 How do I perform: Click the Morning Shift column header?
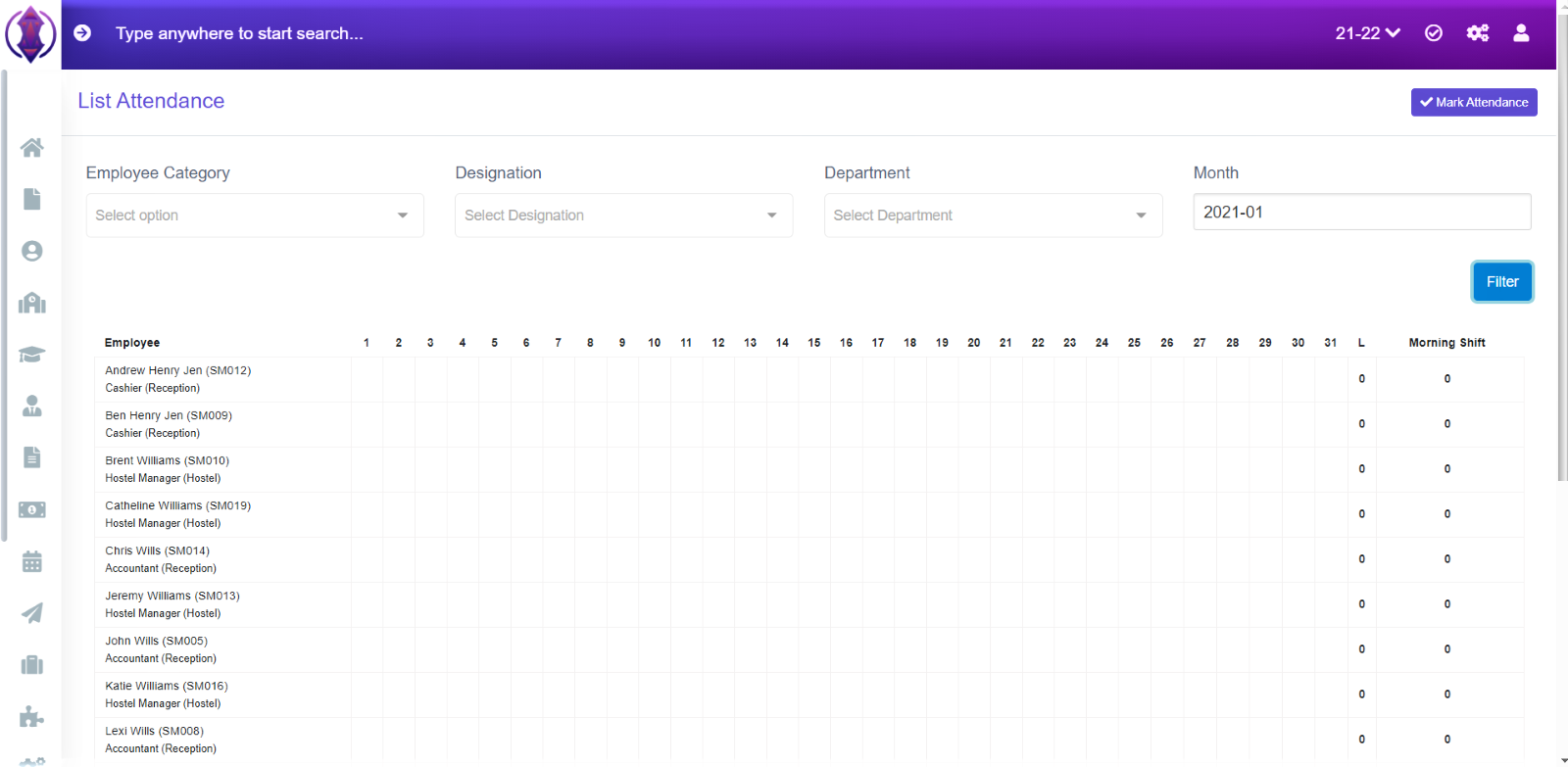[x=1446, y=343]
